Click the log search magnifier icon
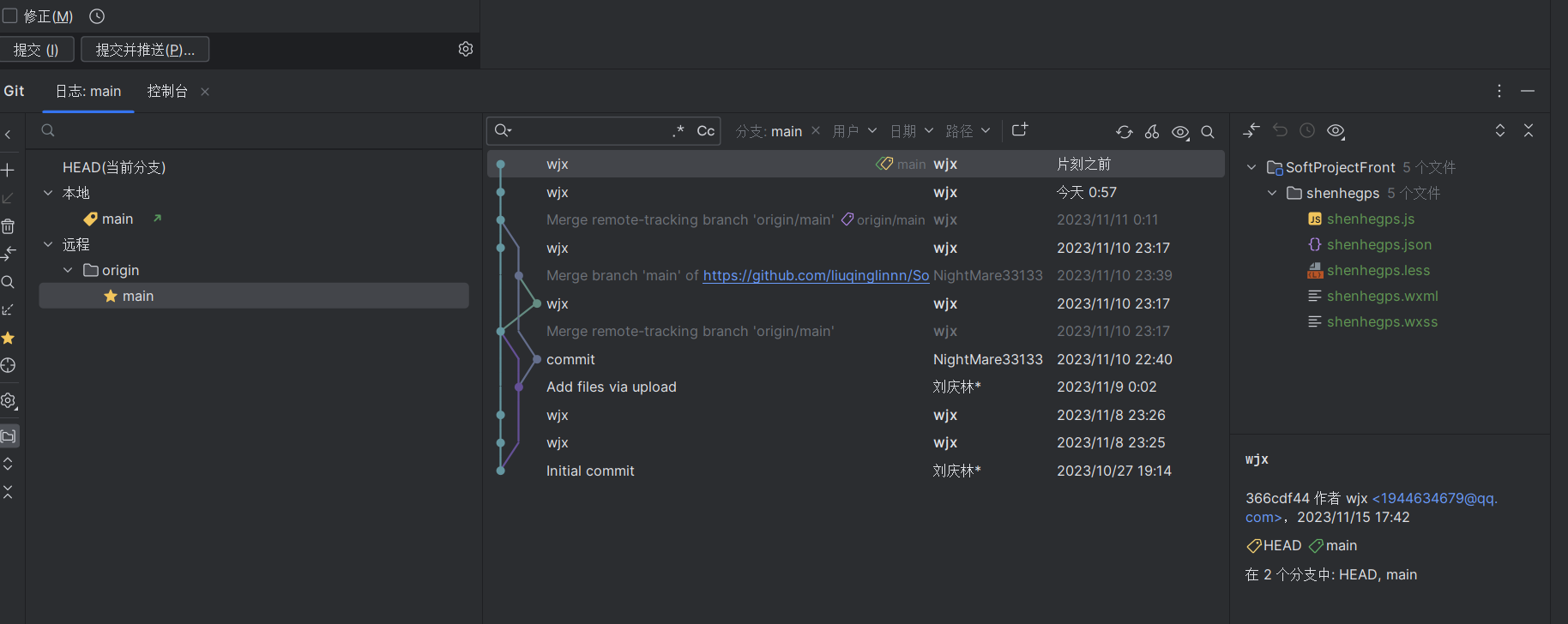This screenshot has width=1568, height=624. pos(1208,132)
